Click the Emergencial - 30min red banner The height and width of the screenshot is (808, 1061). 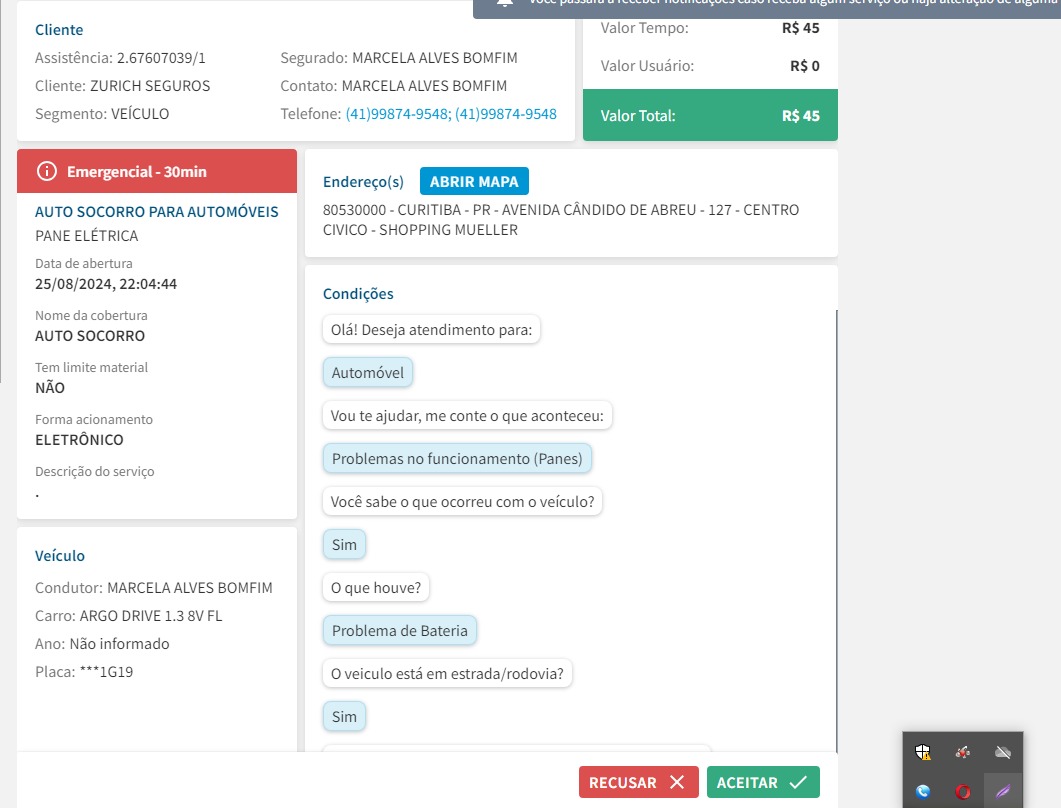click(157, 171)
